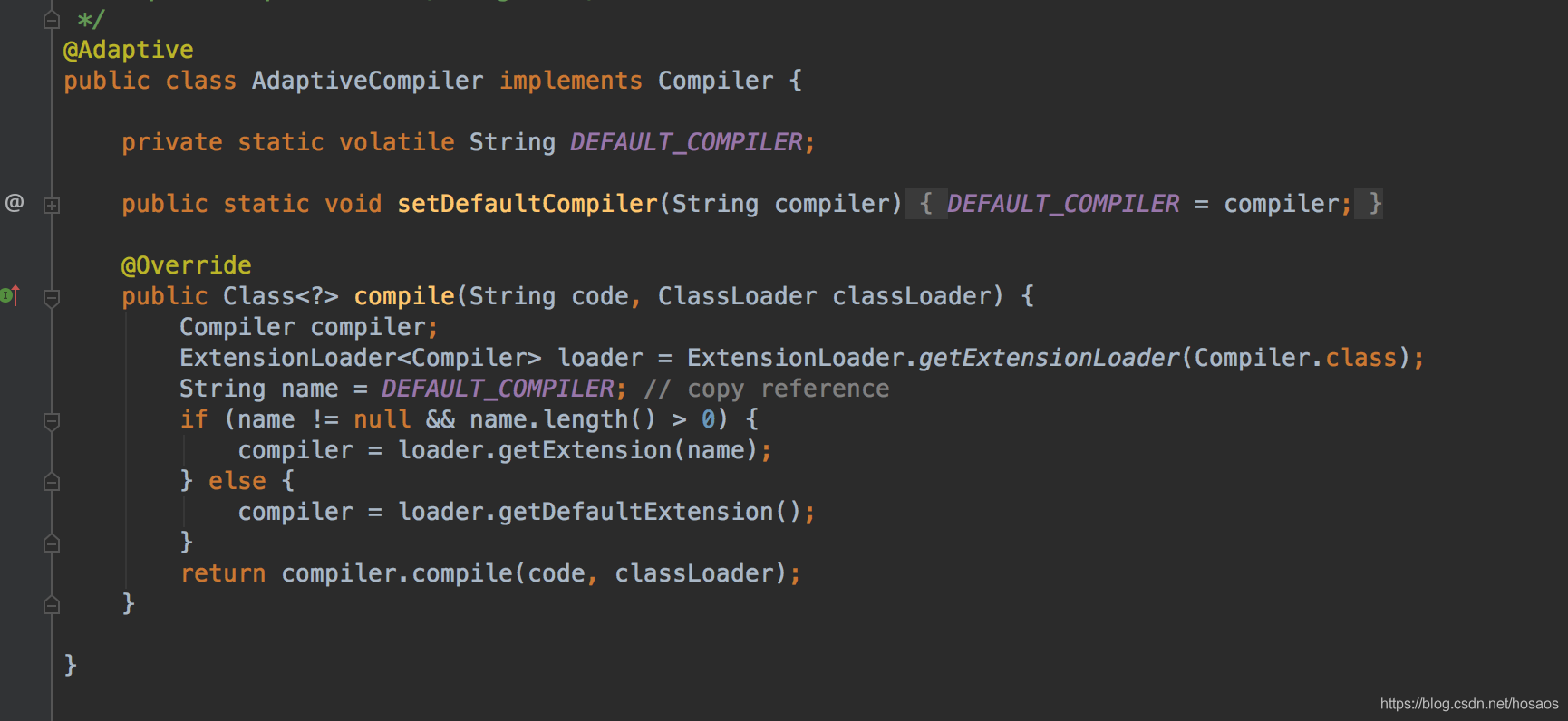Click the @ gutter marker beside setDefaultCompiler
1568x721 pixels.
15,203
